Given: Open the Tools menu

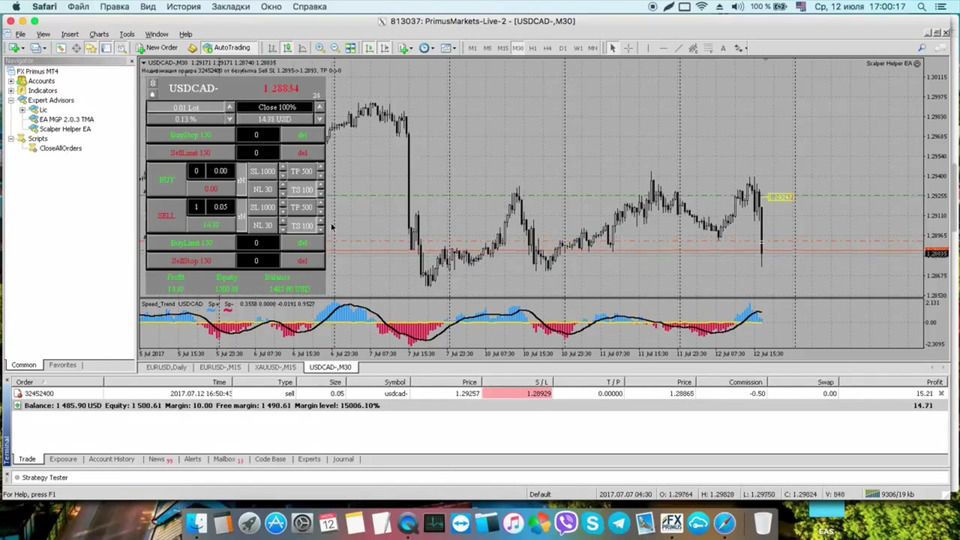Looking at the screenshot, I should coord(127,34).
